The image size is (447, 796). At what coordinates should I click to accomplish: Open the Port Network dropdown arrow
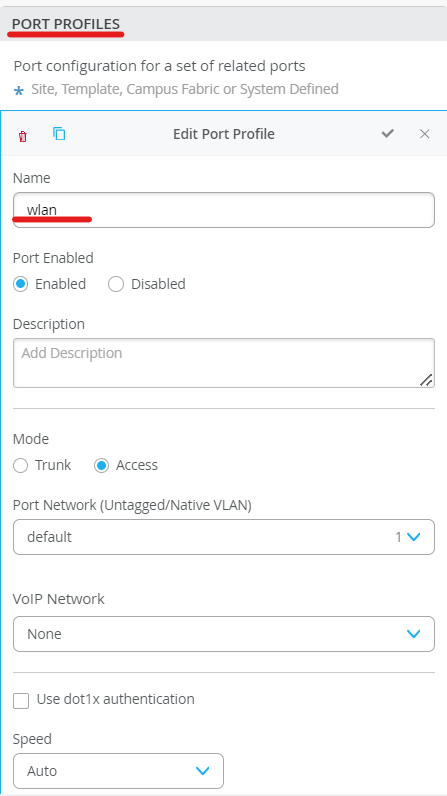pos(414,537)
